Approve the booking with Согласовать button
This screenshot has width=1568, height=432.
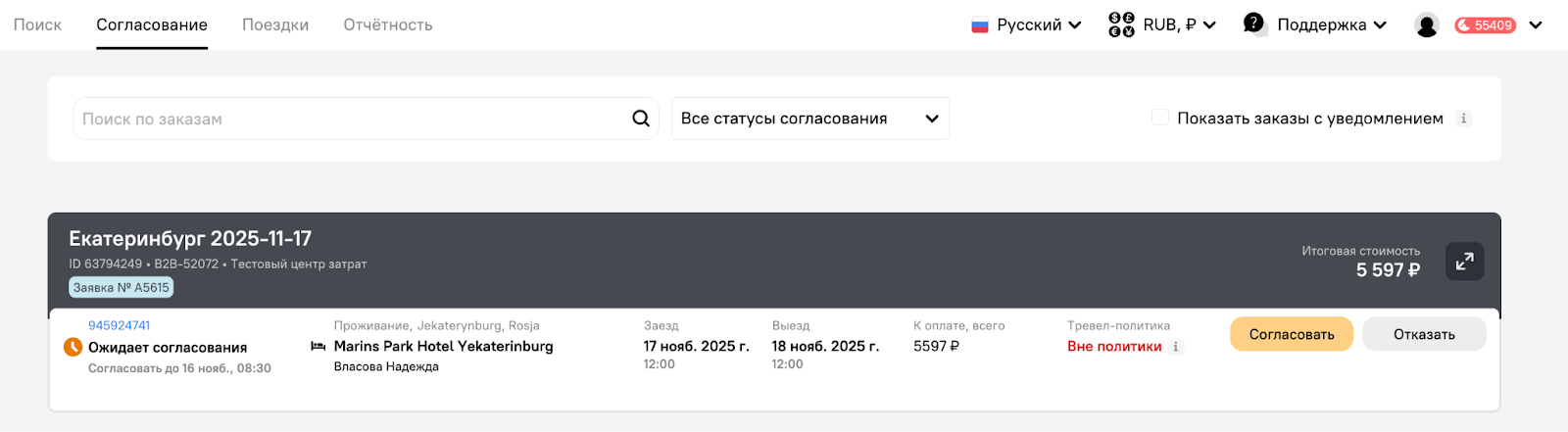coord(1292,334)
